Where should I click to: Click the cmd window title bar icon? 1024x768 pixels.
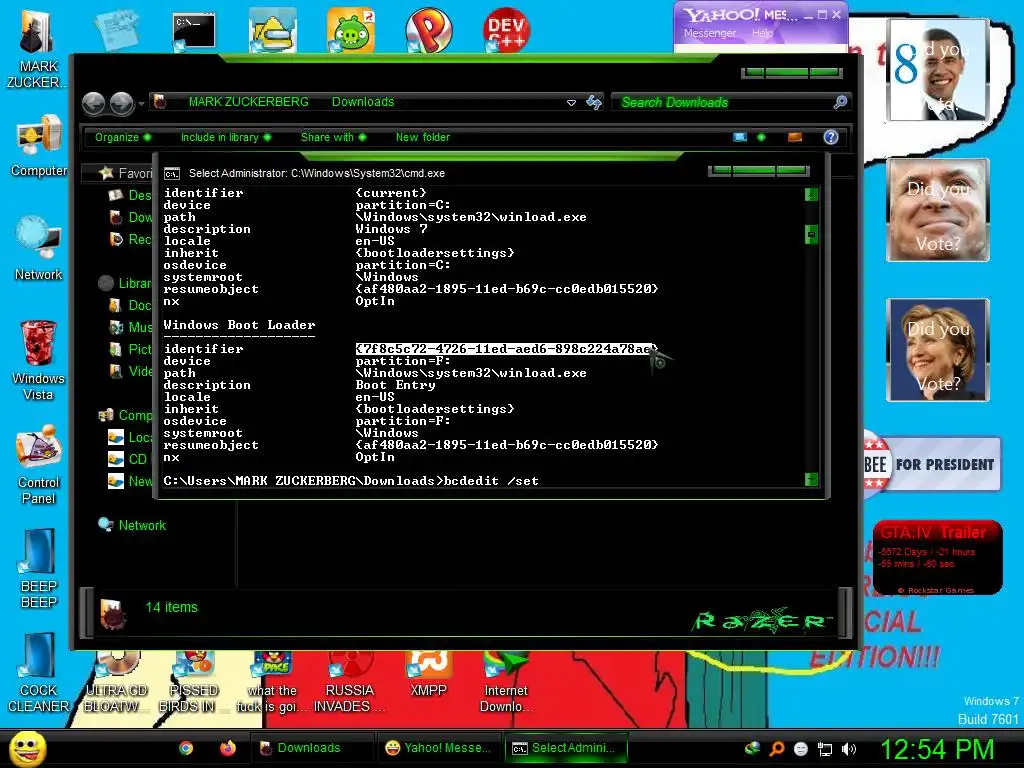[172, 174]
